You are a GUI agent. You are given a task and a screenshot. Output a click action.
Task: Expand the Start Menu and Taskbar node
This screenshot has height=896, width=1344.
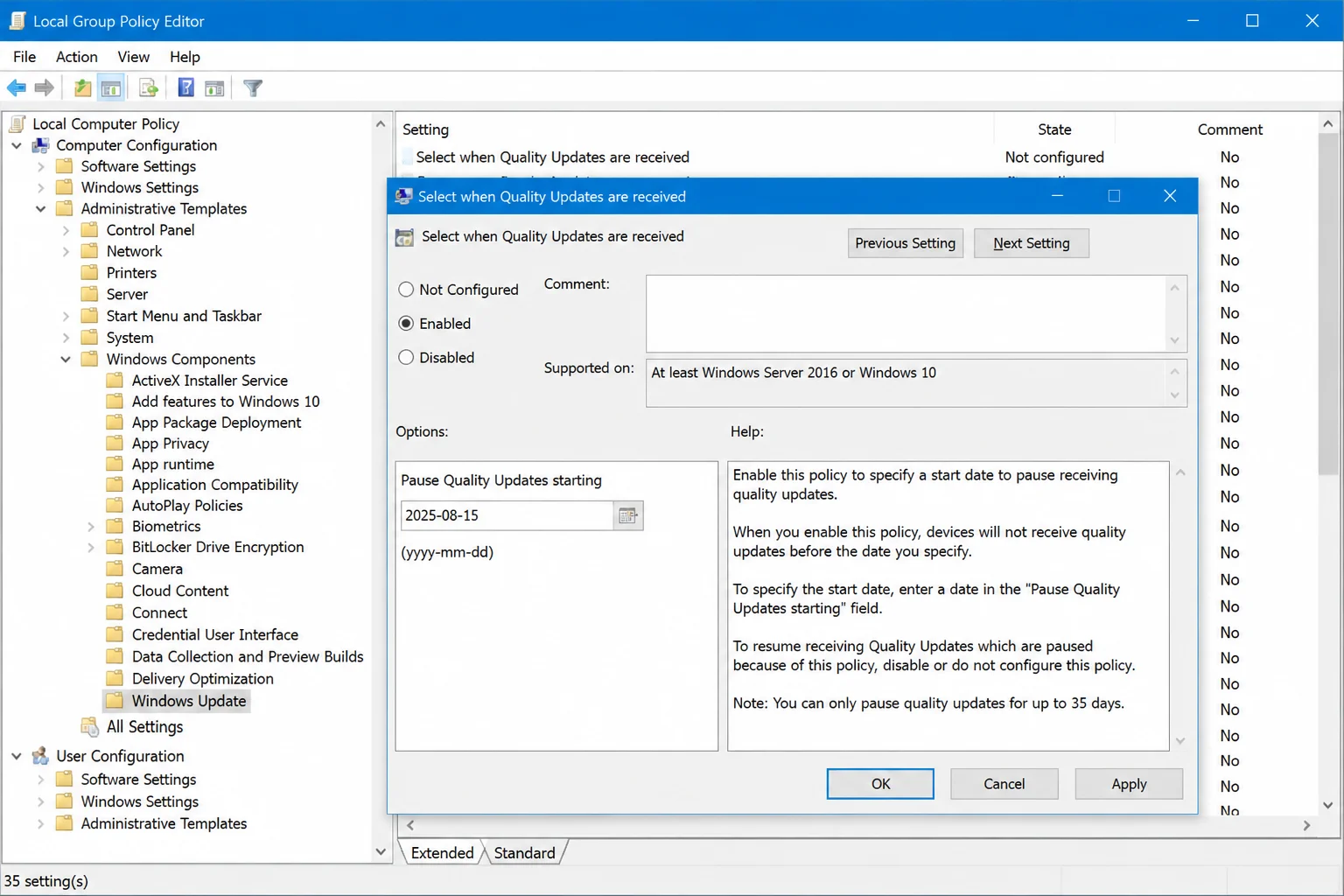point(66,316)
